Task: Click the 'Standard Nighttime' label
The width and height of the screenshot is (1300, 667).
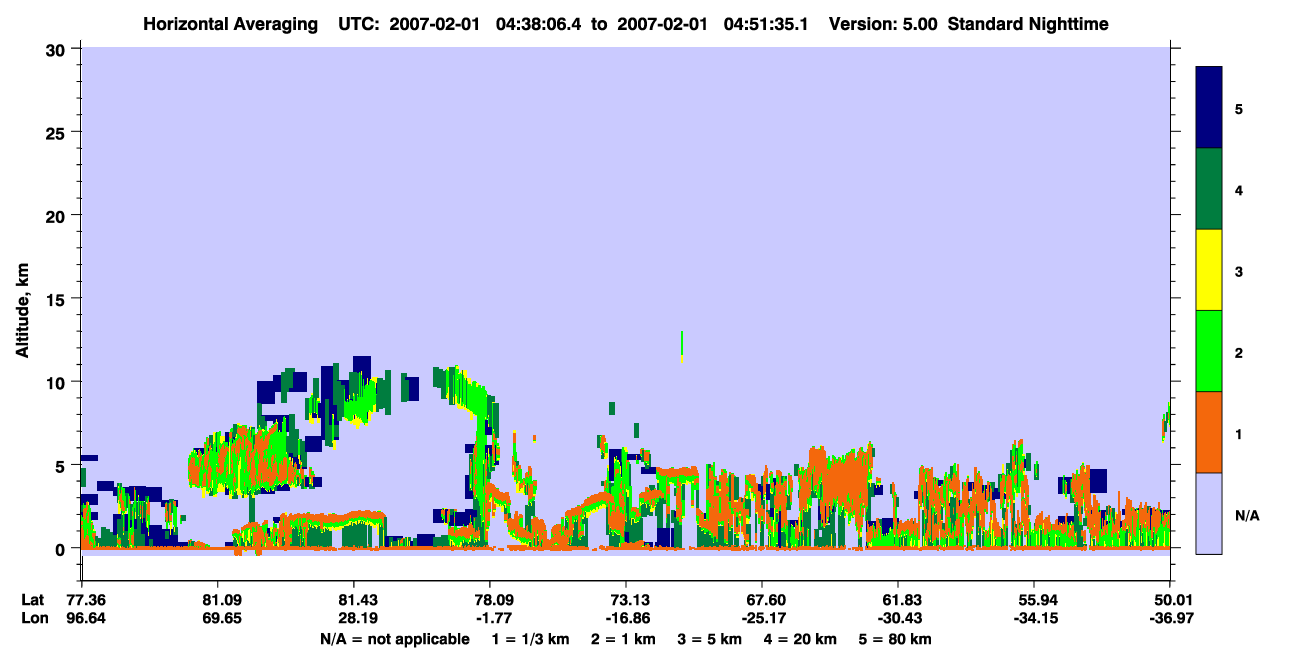Action: coord(1027,23)
